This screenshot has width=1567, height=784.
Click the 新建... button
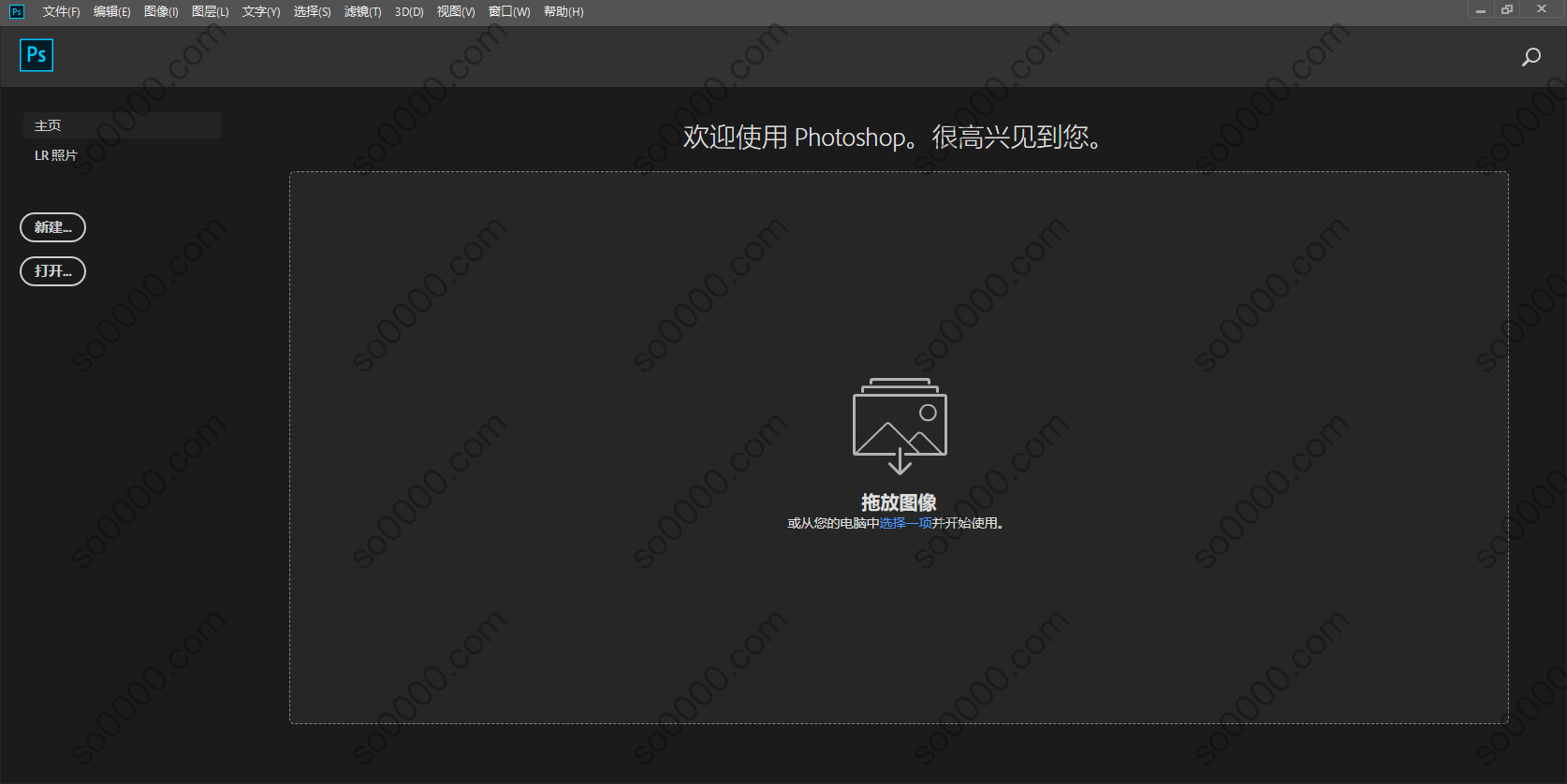pos(52,227)
